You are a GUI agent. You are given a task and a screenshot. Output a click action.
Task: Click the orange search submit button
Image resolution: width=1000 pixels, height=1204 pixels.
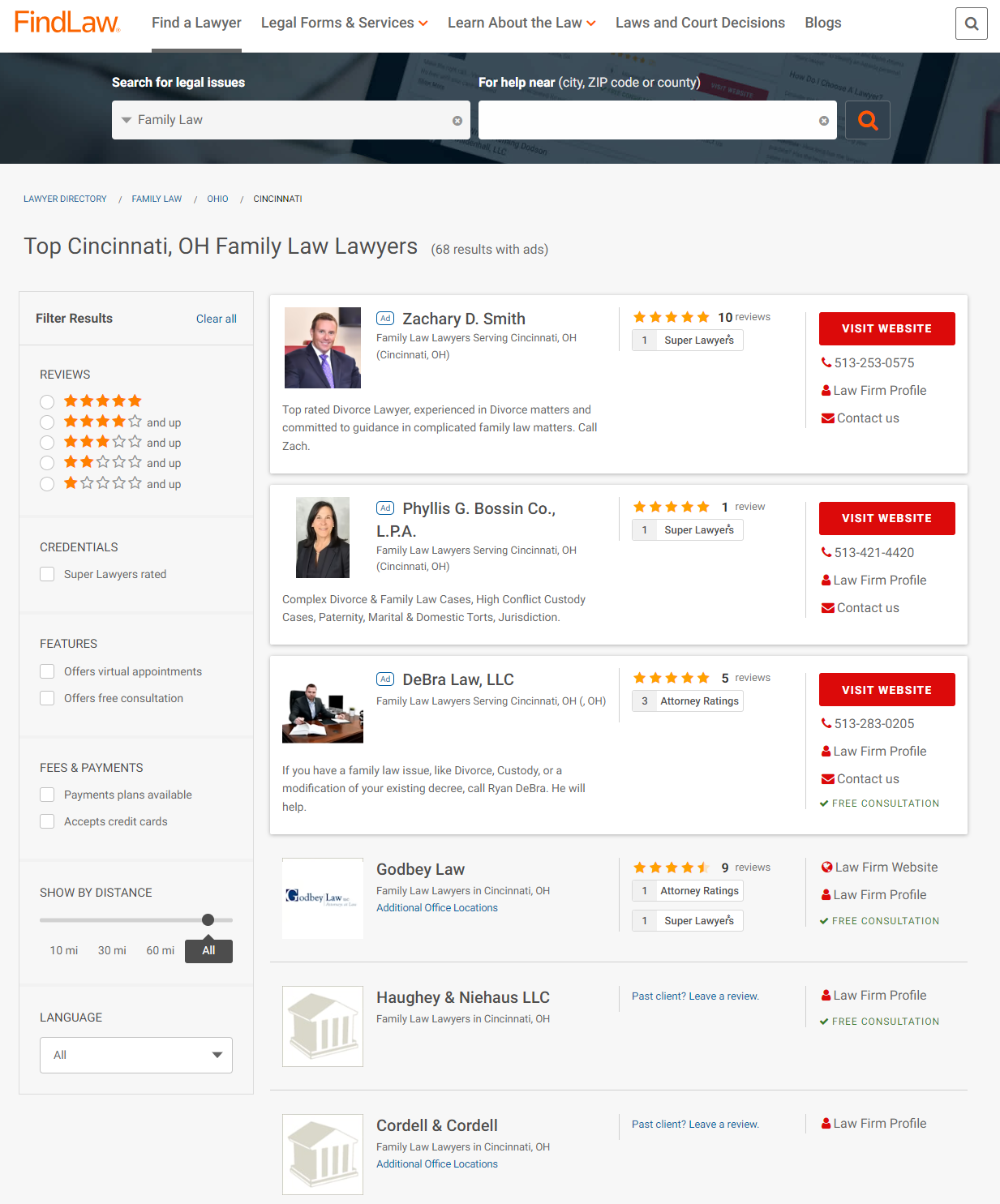pos(868,120)
